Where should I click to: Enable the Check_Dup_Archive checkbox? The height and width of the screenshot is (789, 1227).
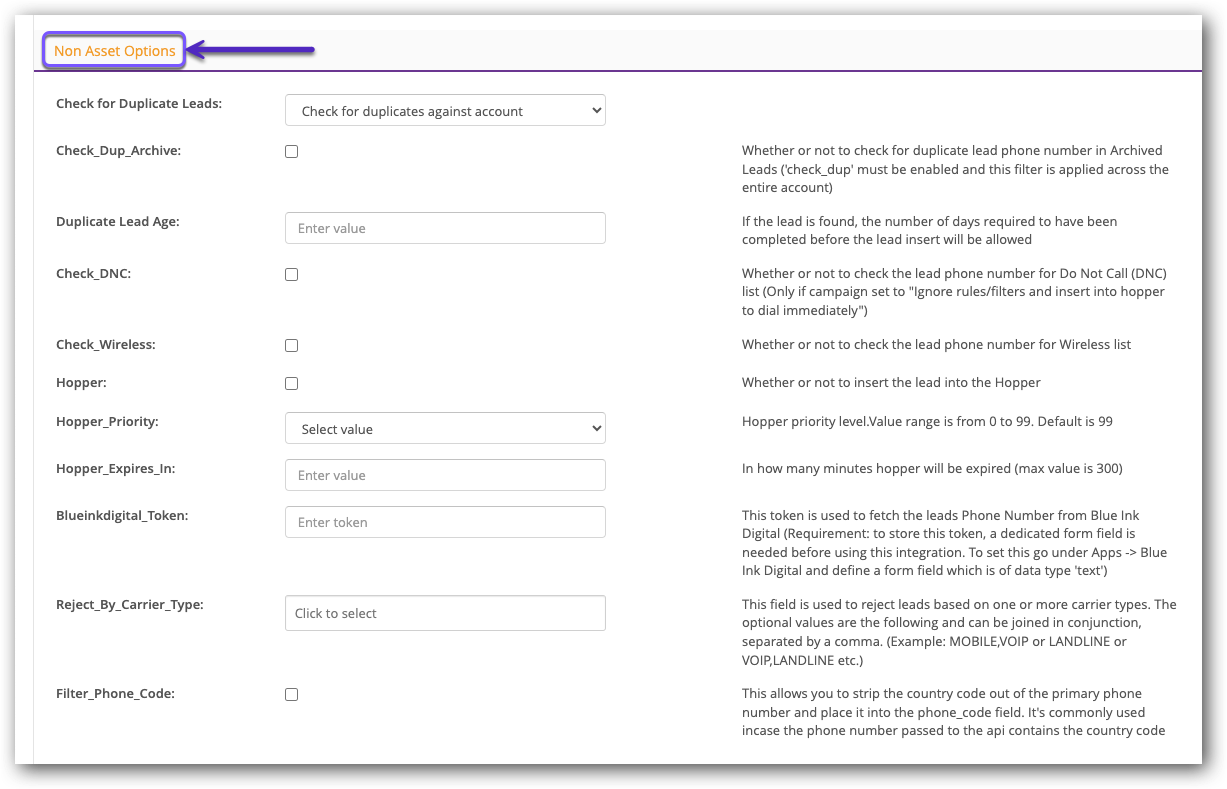click(291, 151)
